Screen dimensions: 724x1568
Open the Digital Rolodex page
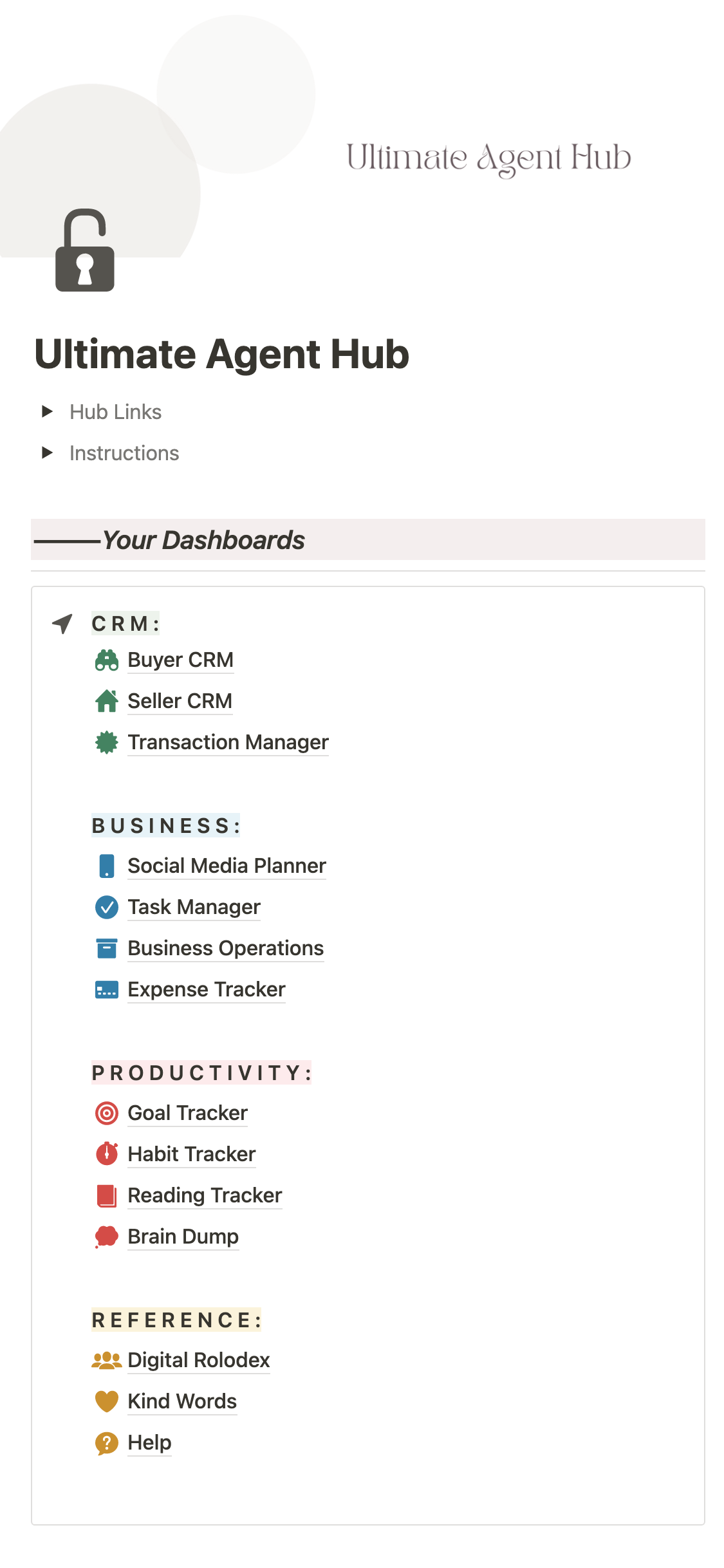tap(198, 1360)
